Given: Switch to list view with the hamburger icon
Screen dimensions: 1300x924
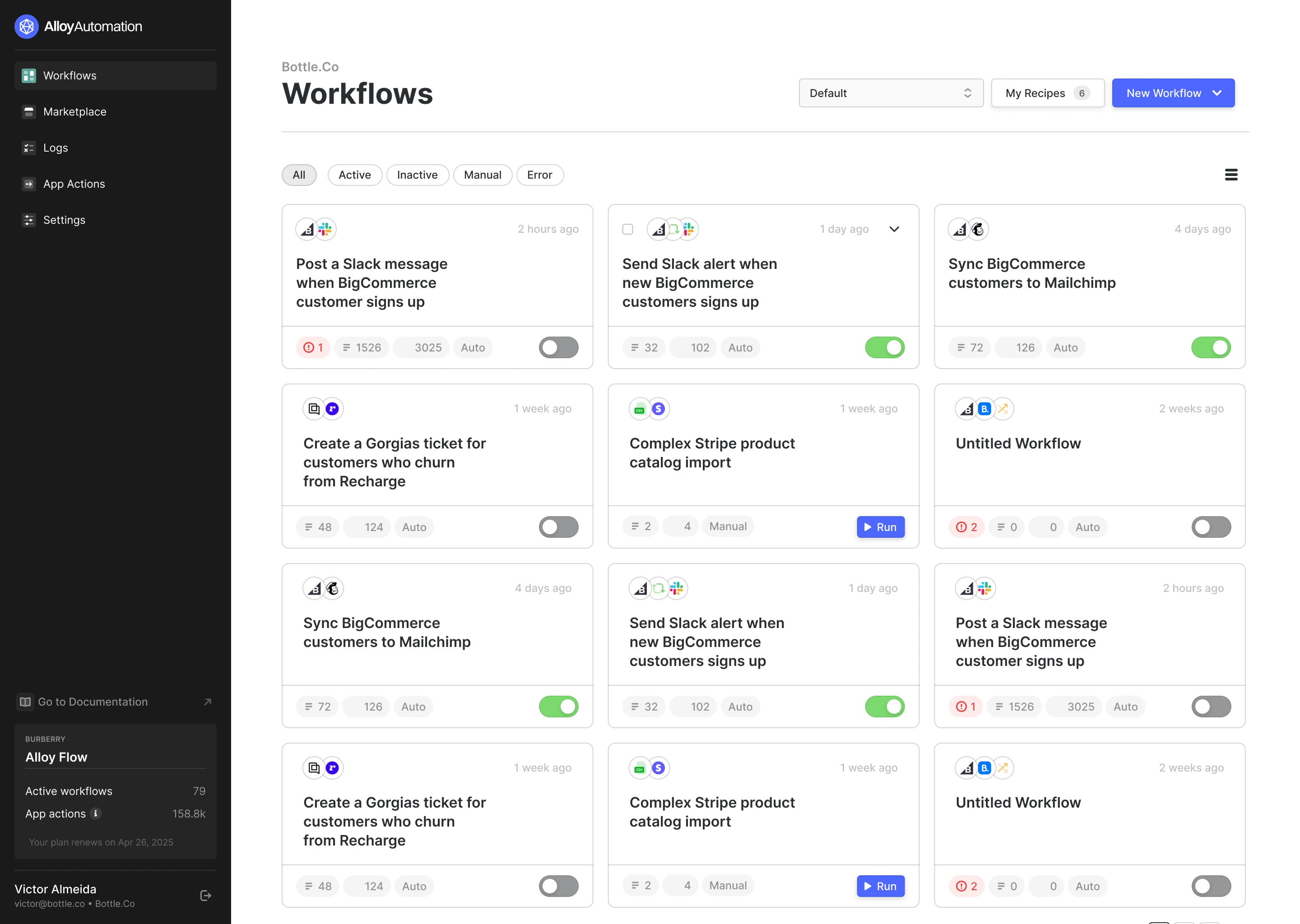Looking at the screenshot, I should [x=1231, y=175].
